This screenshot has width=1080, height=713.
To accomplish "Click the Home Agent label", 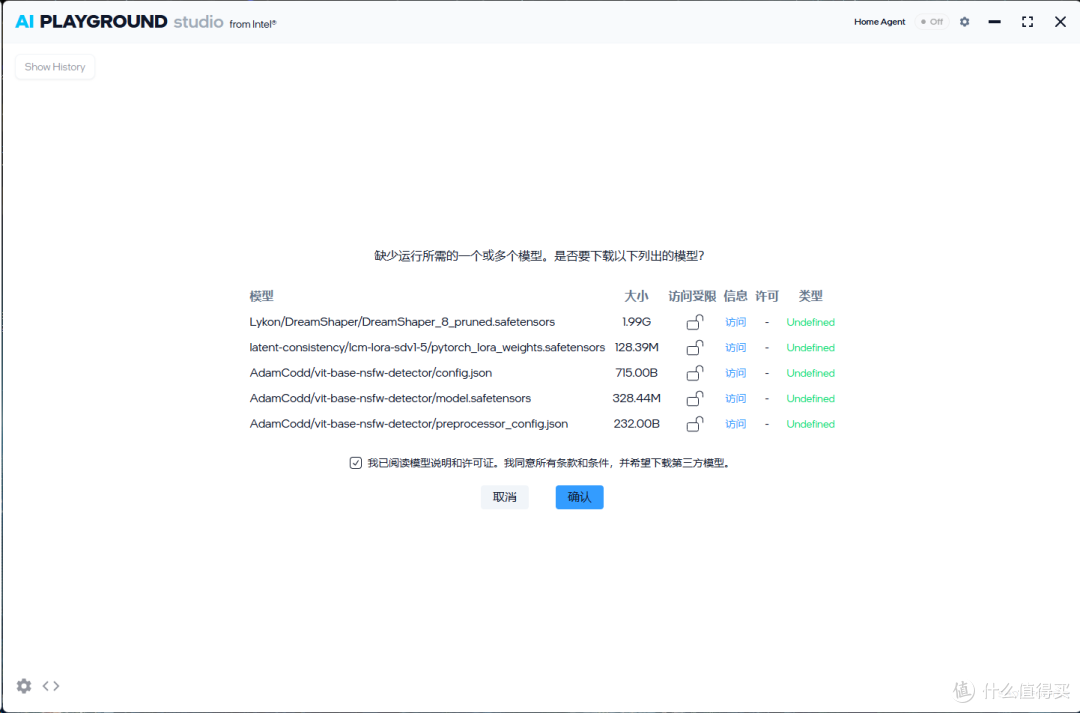I will click(x=880, y=22).
